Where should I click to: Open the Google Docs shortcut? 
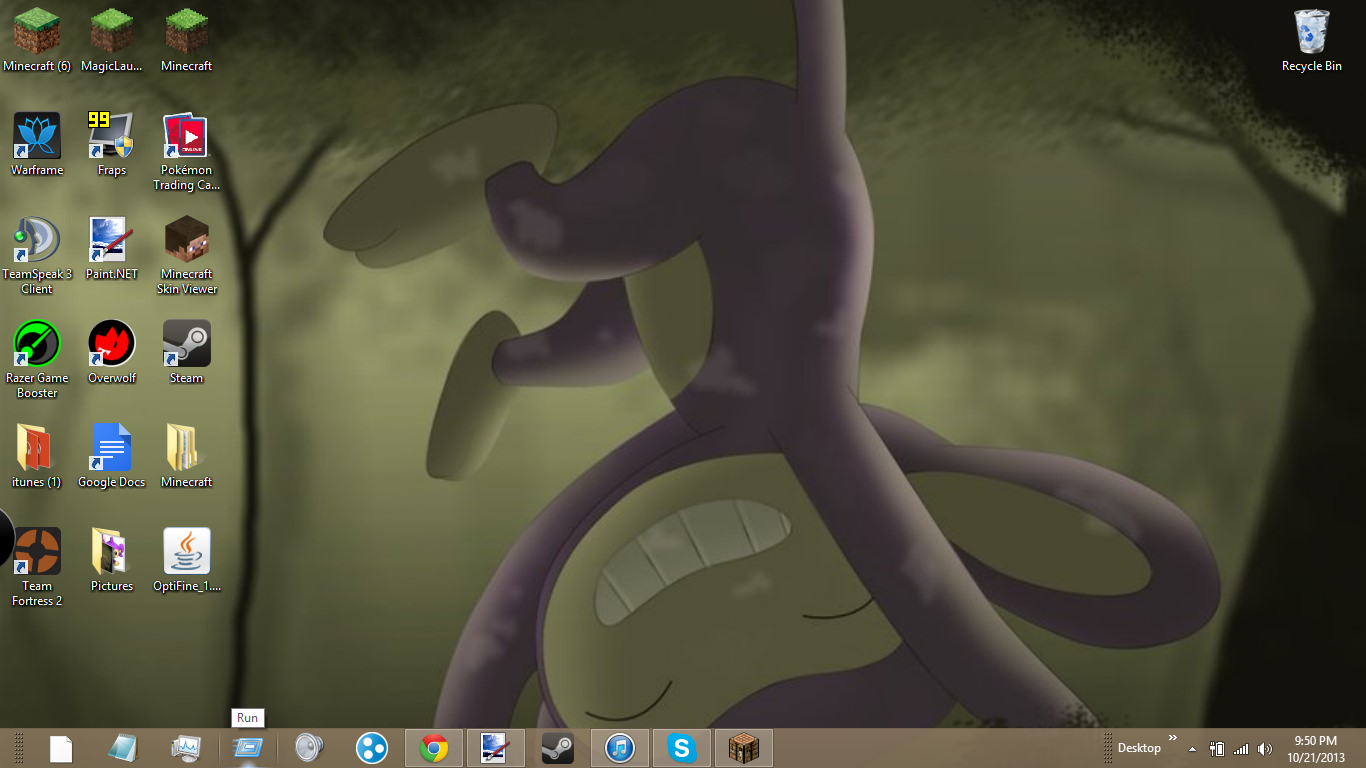112,456
